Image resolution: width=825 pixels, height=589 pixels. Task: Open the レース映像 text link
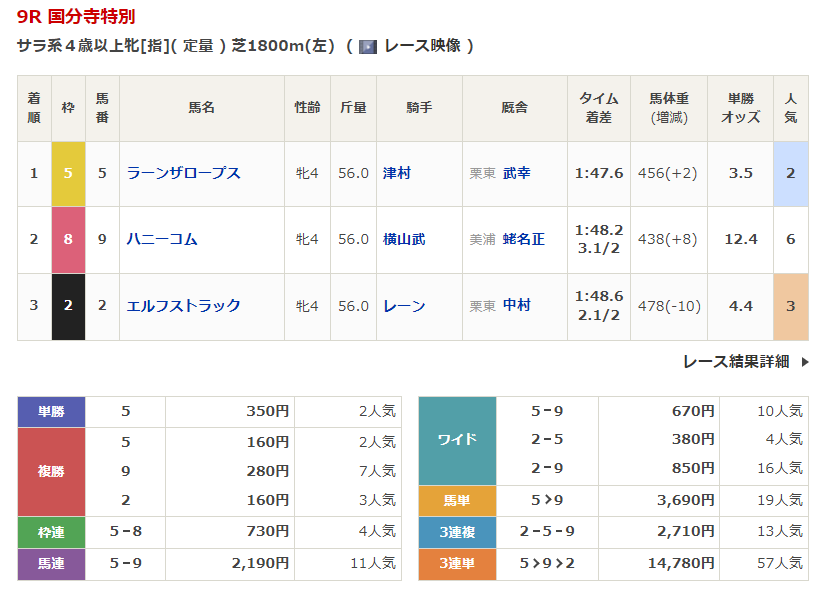coord(422,46)
